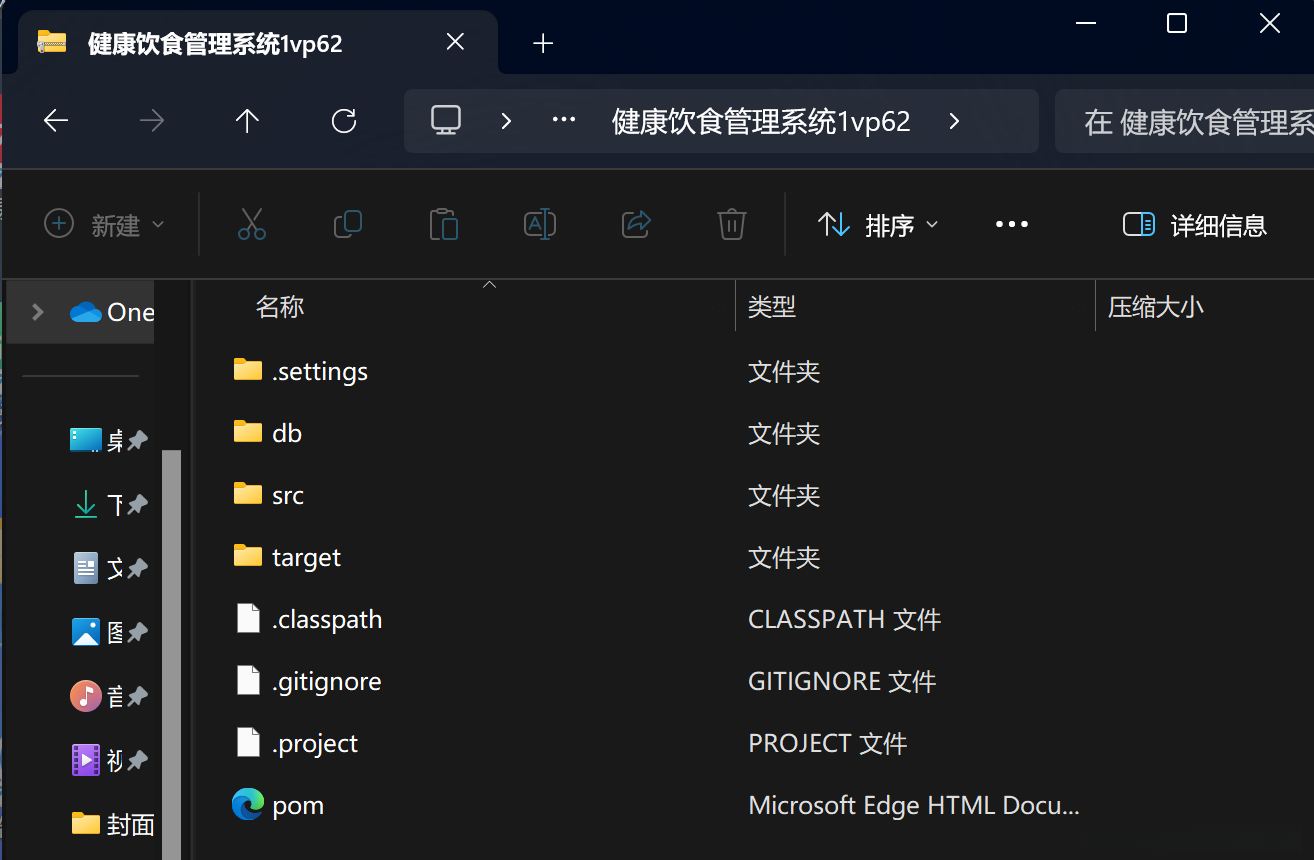Viewport: 1314px width, 860px height.
Task: Sort by the 类型 column header
Action: click(x=772, y=307)
